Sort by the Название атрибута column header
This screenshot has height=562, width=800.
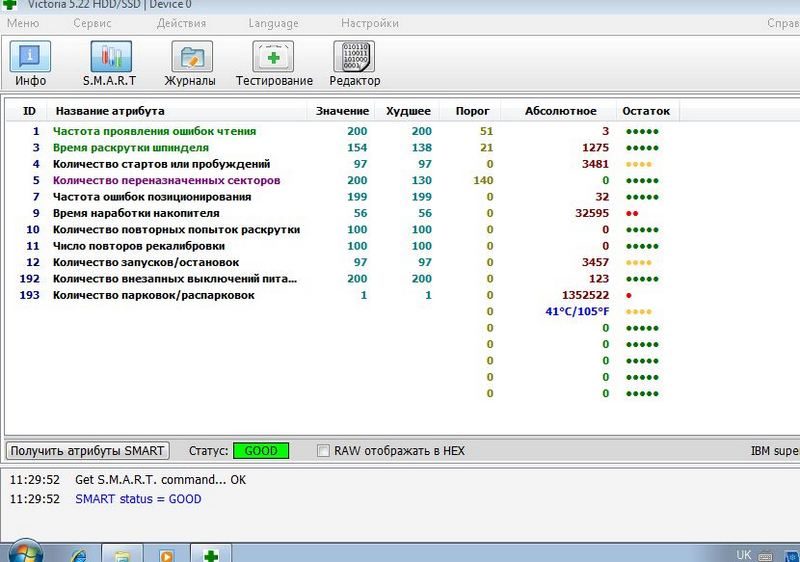click(110, 111)
